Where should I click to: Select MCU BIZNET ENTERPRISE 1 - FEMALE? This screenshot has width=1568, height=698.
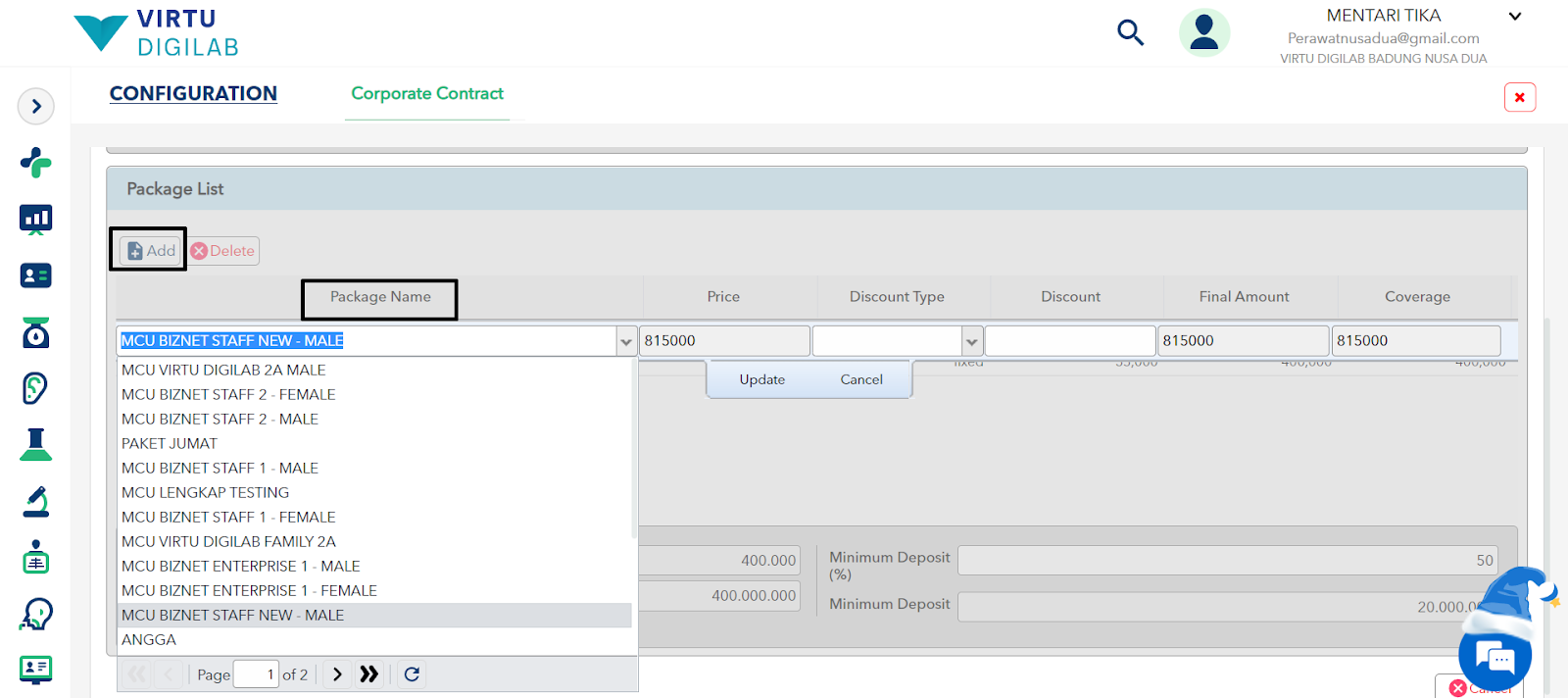374,590
